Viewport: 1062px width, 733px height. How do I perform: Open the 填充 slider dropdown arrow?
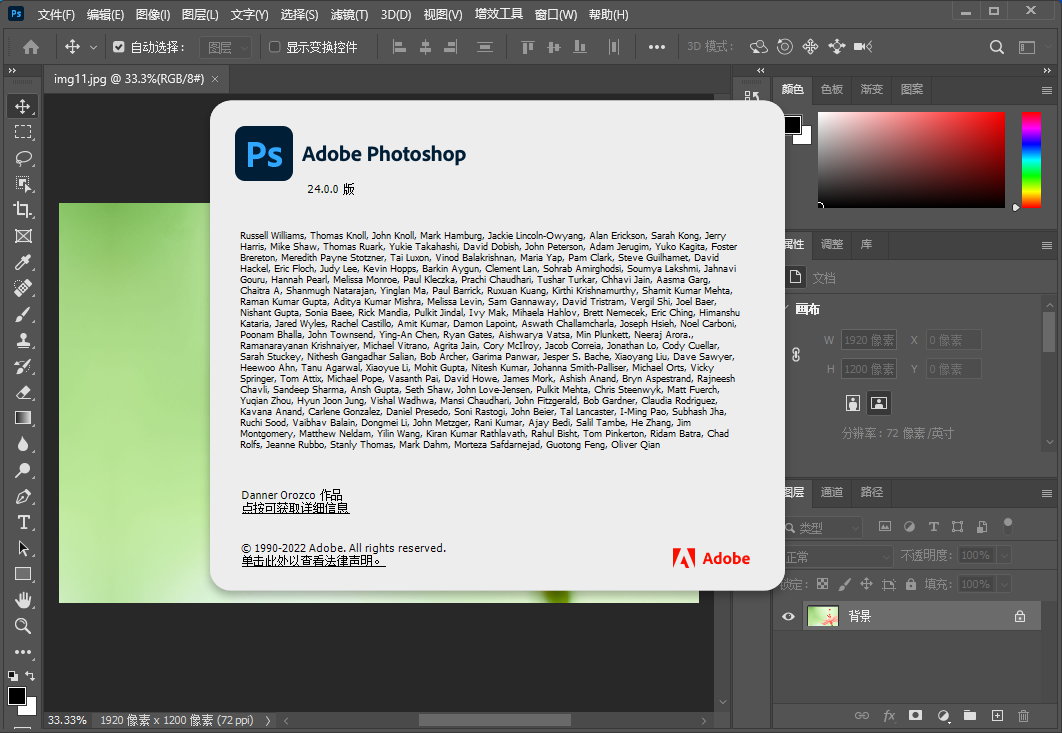1004,584
